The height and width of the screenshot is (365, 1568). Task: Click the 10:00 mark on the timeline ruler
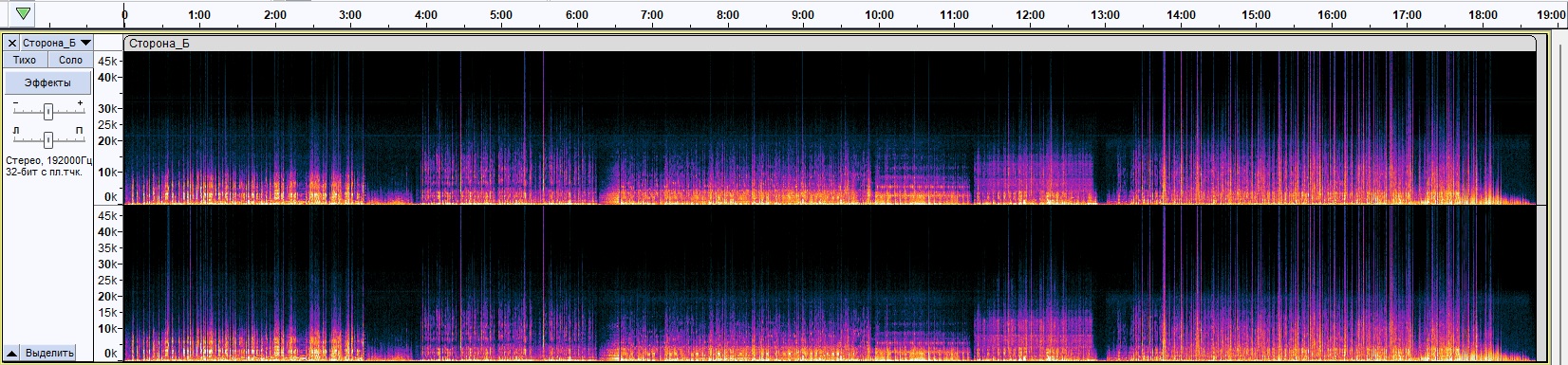click(x=879, y=15)
